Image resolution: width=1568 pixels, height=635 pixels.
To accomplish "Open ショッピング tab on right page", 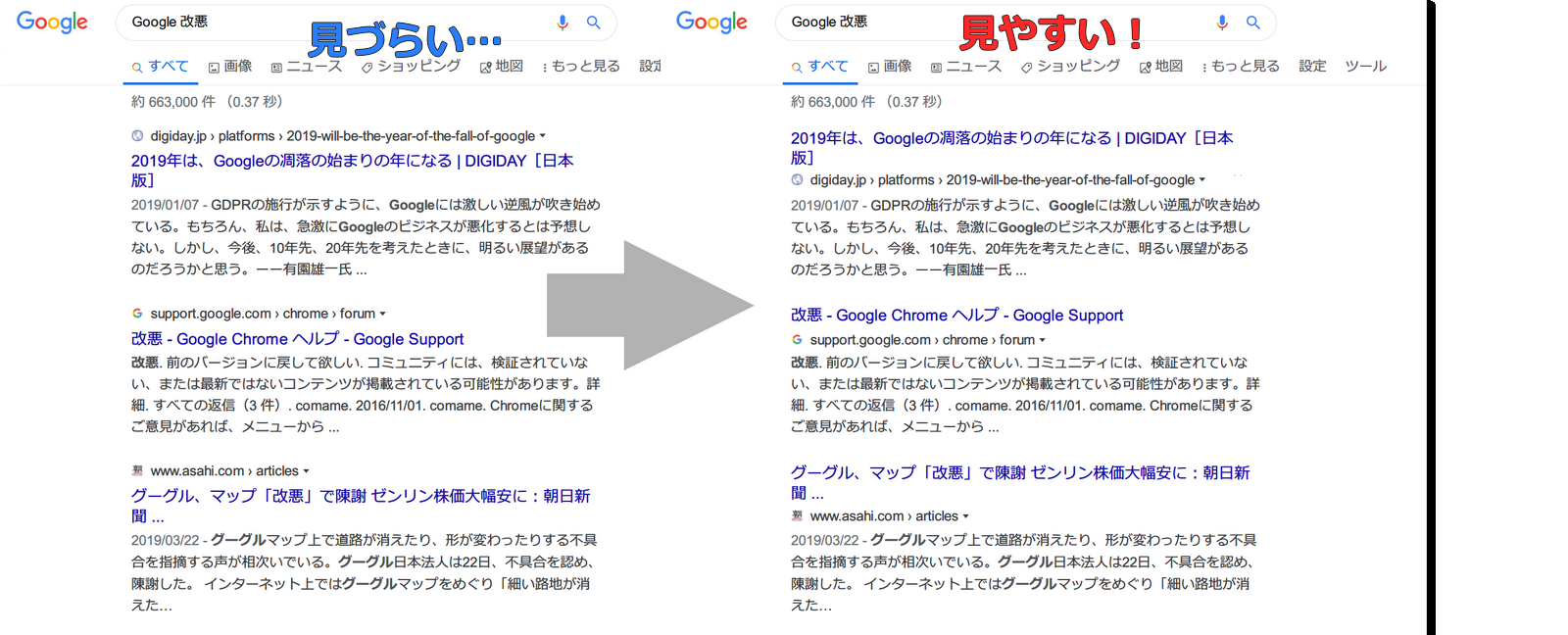I will (x=1070, y=67).
